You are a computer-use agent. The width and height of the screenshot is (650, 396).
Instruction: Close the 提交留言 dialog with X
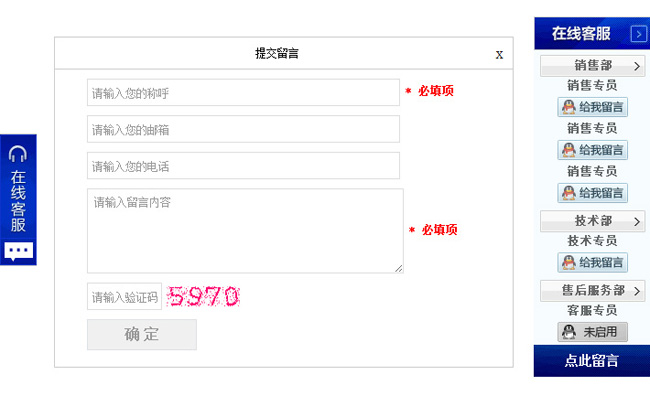tap(499, 55)
